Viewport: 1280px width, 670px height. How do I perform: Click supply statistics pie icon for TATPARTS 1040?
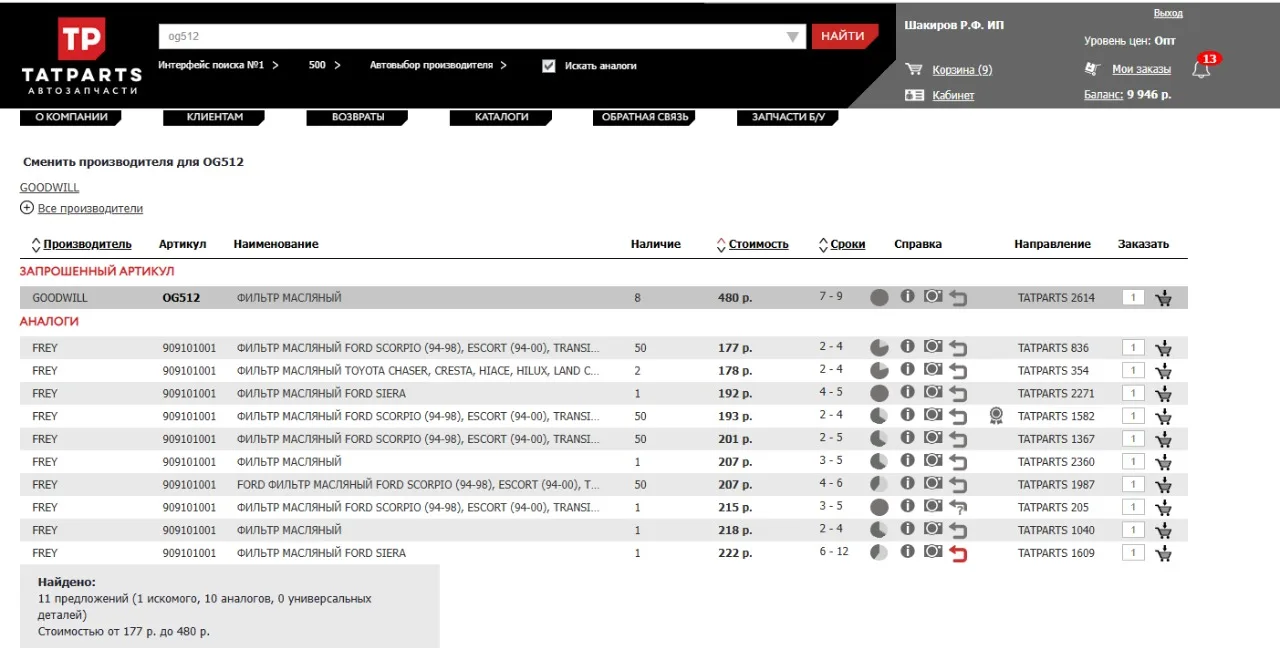pos(879,530)
